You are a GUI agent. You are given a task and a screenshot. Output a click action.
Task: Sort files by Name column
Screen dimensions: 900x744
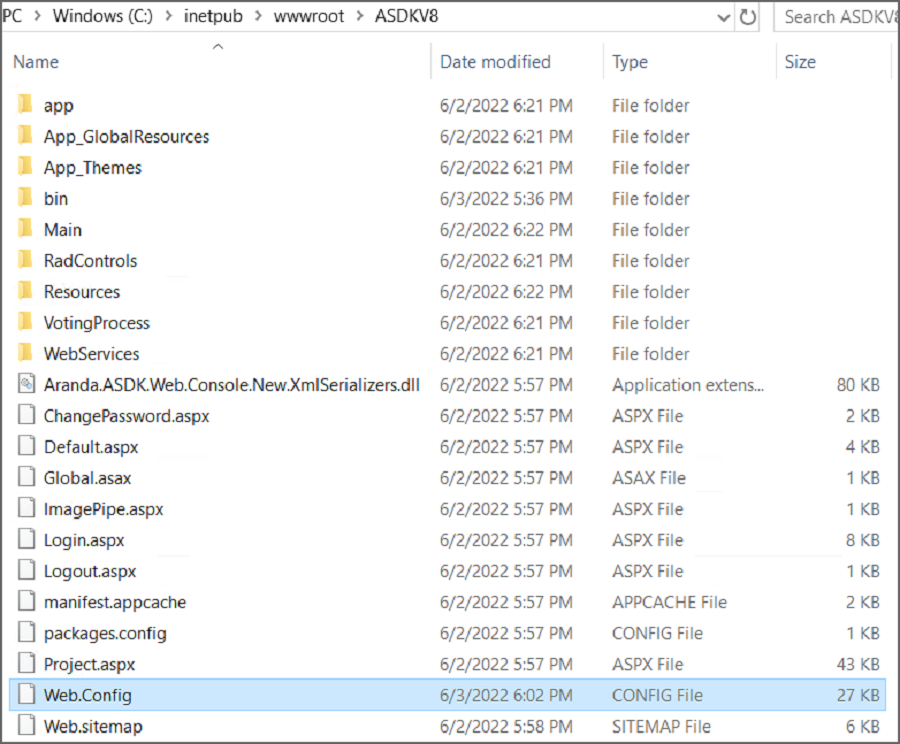(x=36, y=61)
